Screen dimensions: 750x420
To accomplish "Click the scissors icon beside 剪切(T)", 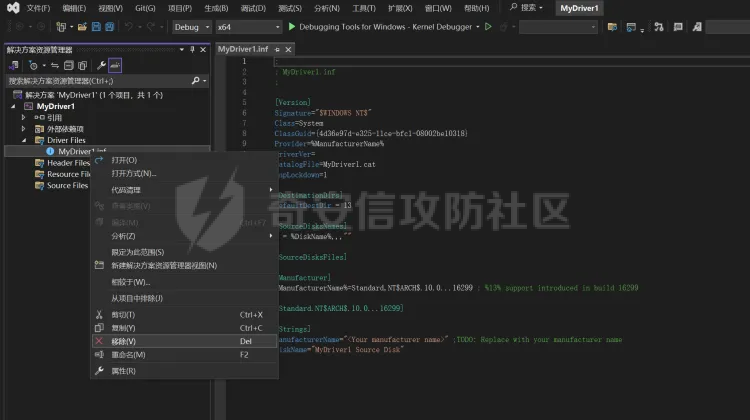I will pos(99,314).
